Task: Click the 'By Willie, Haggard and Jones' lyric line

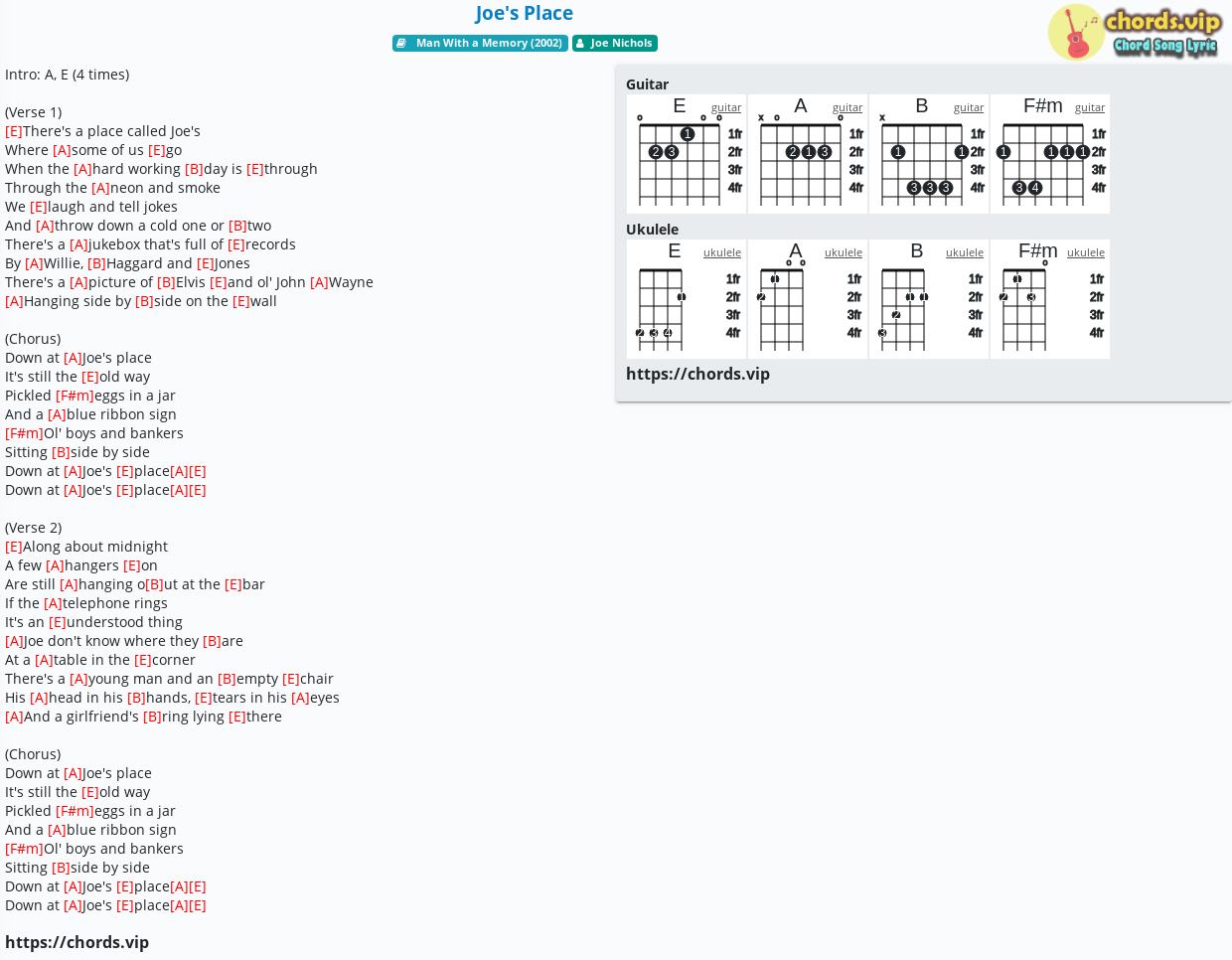Action: (127, 263)
